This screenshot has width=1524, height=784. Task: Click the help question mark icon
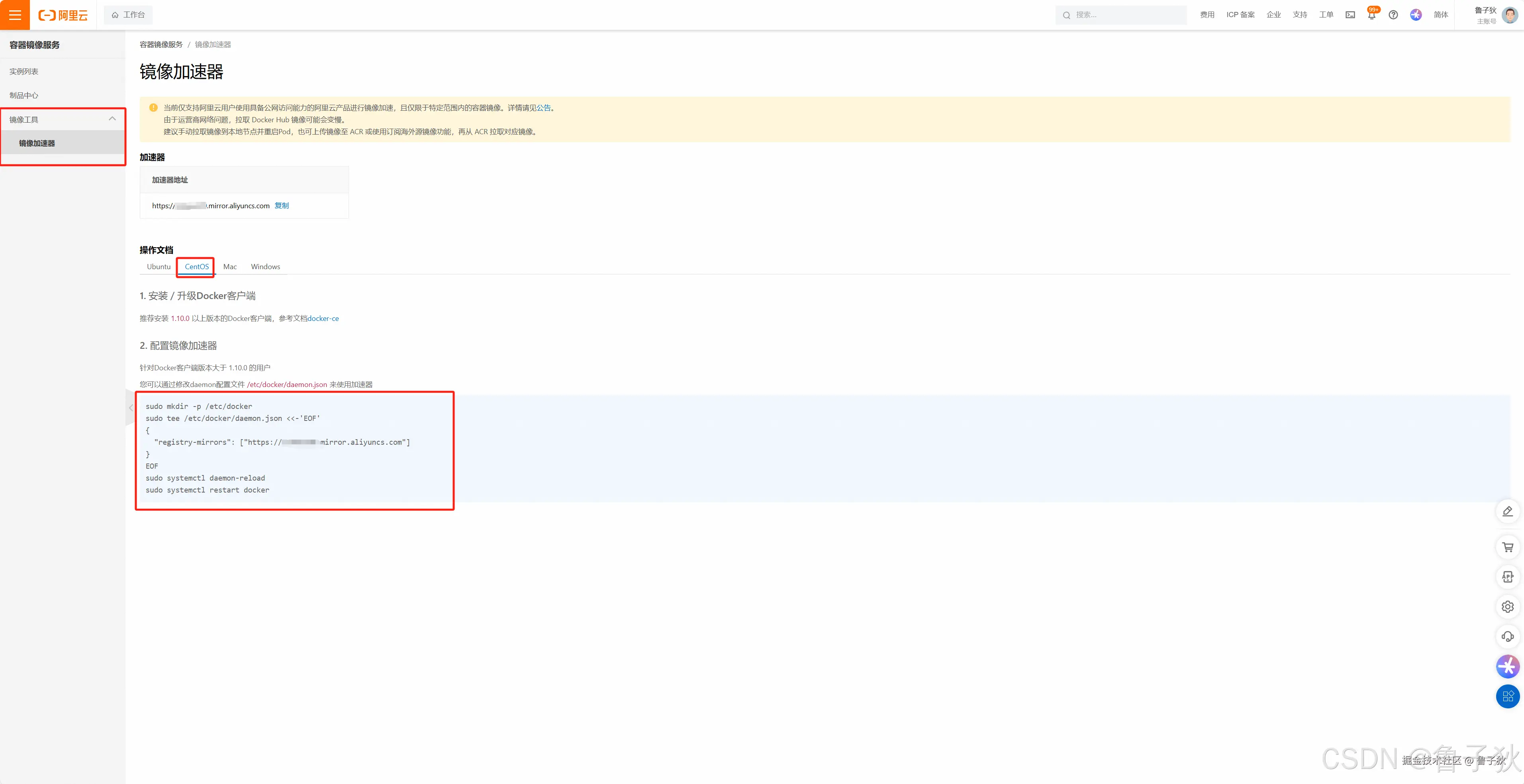1393,15
